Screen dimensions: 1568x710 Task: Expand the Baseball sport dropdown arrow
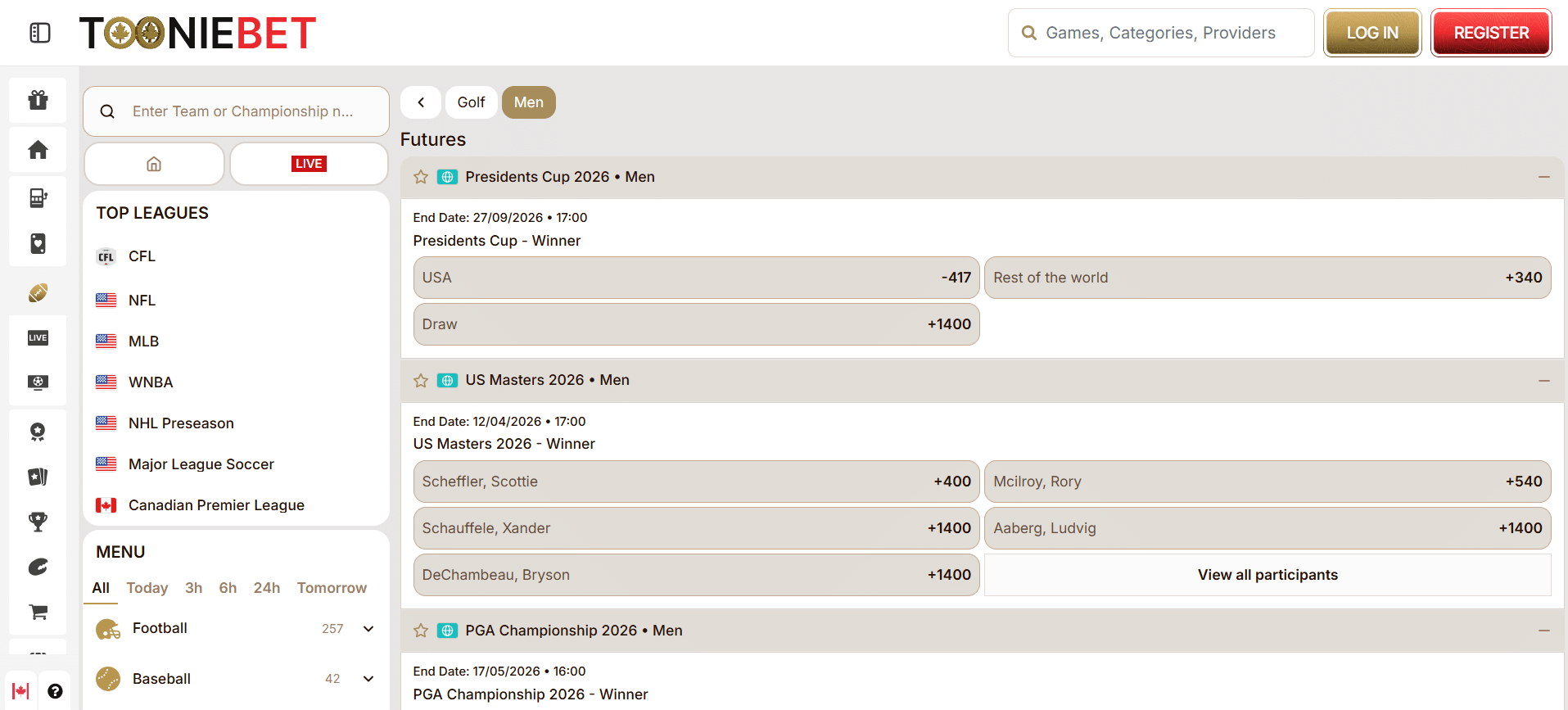click(368, 679)
